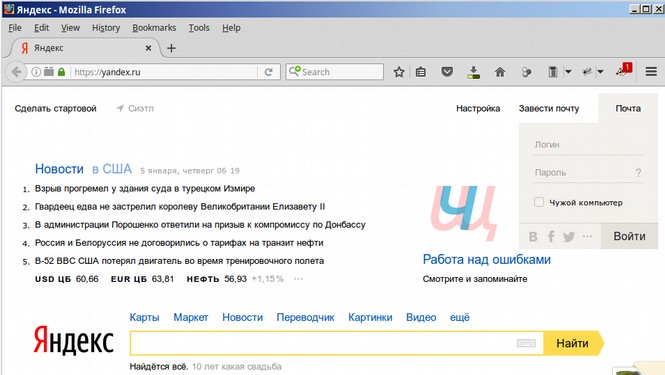This screenshot has width=665, height=375.
Task: Focus the Логин input field
Action: 588,145
